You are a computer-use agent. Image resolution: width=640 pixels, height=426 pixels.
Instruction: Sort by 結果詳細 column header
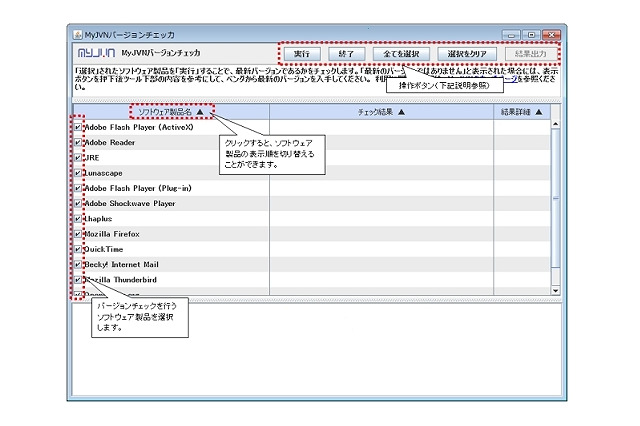tap(522, 111)
